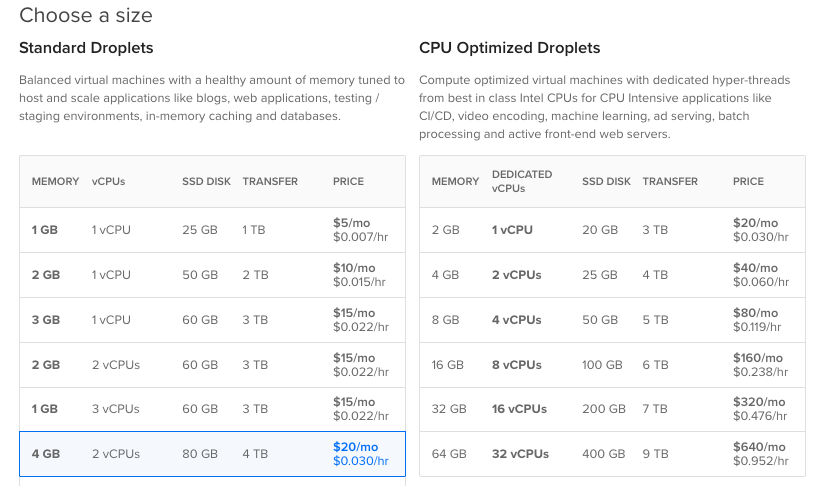The width and height of the screenshot is (835, 486).
Task: Select the 1 GB 3 vCPUs Standard plan
Action: point(212,409)
